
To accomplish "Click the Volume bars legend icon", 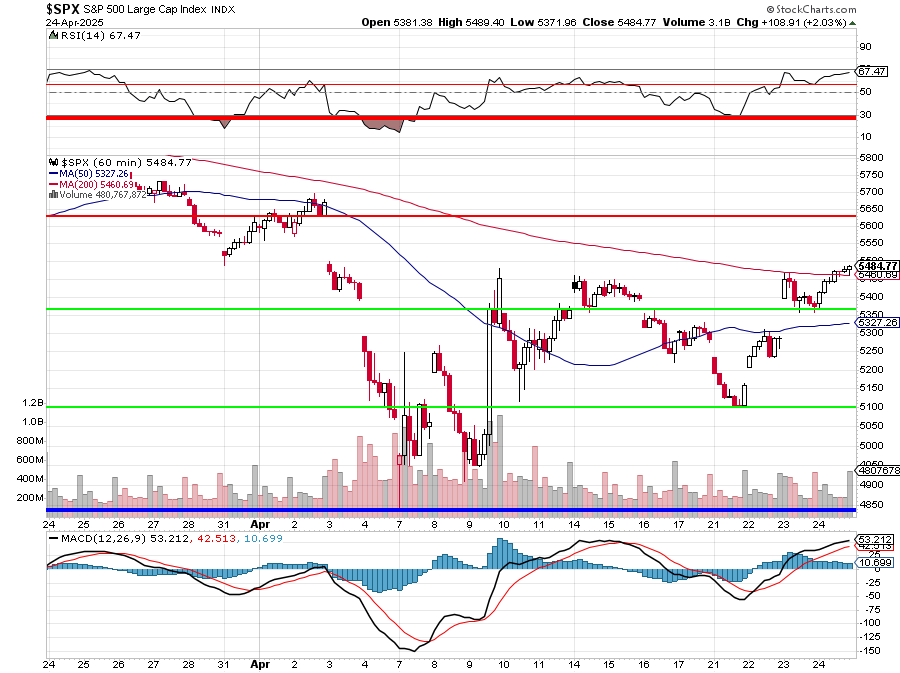I will coord(54,195).
